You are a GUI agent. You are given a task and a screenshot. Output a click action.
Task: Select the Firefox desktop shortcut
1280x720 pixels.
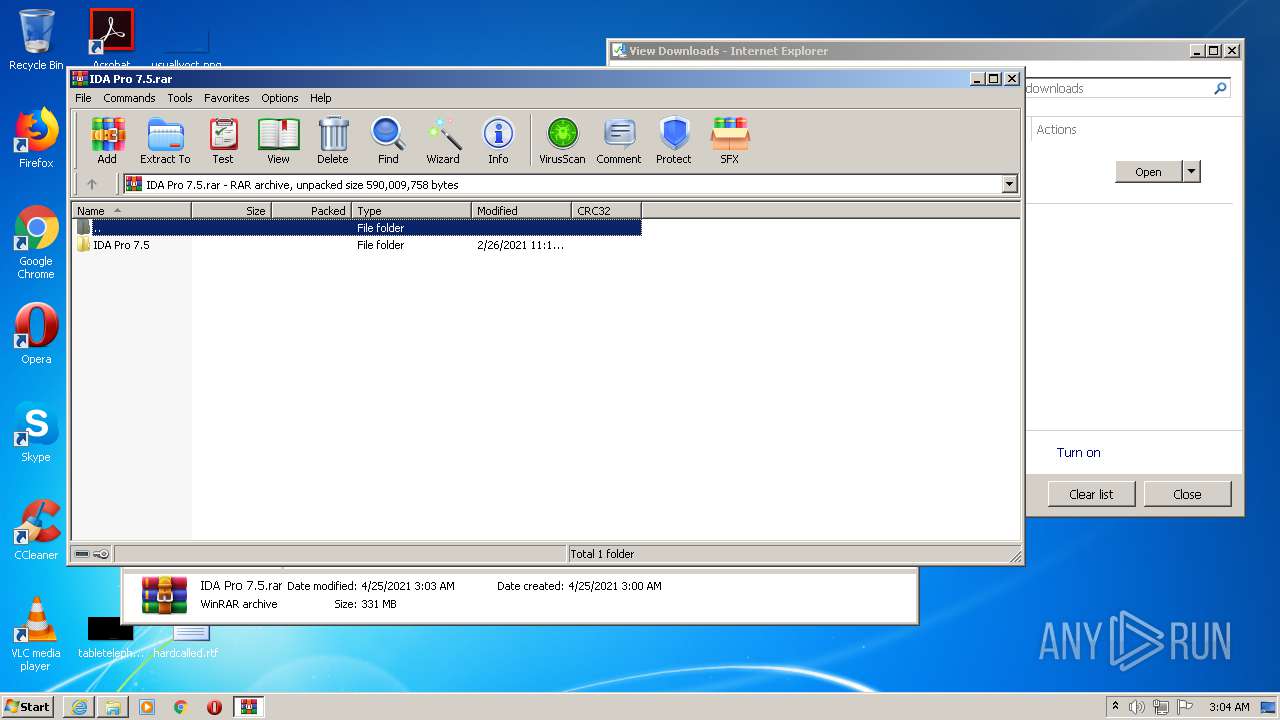coord(36,138)
